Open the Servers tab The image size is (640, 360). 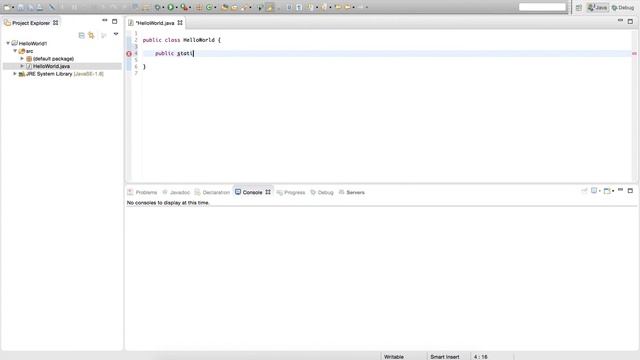[x=351, y=192]
